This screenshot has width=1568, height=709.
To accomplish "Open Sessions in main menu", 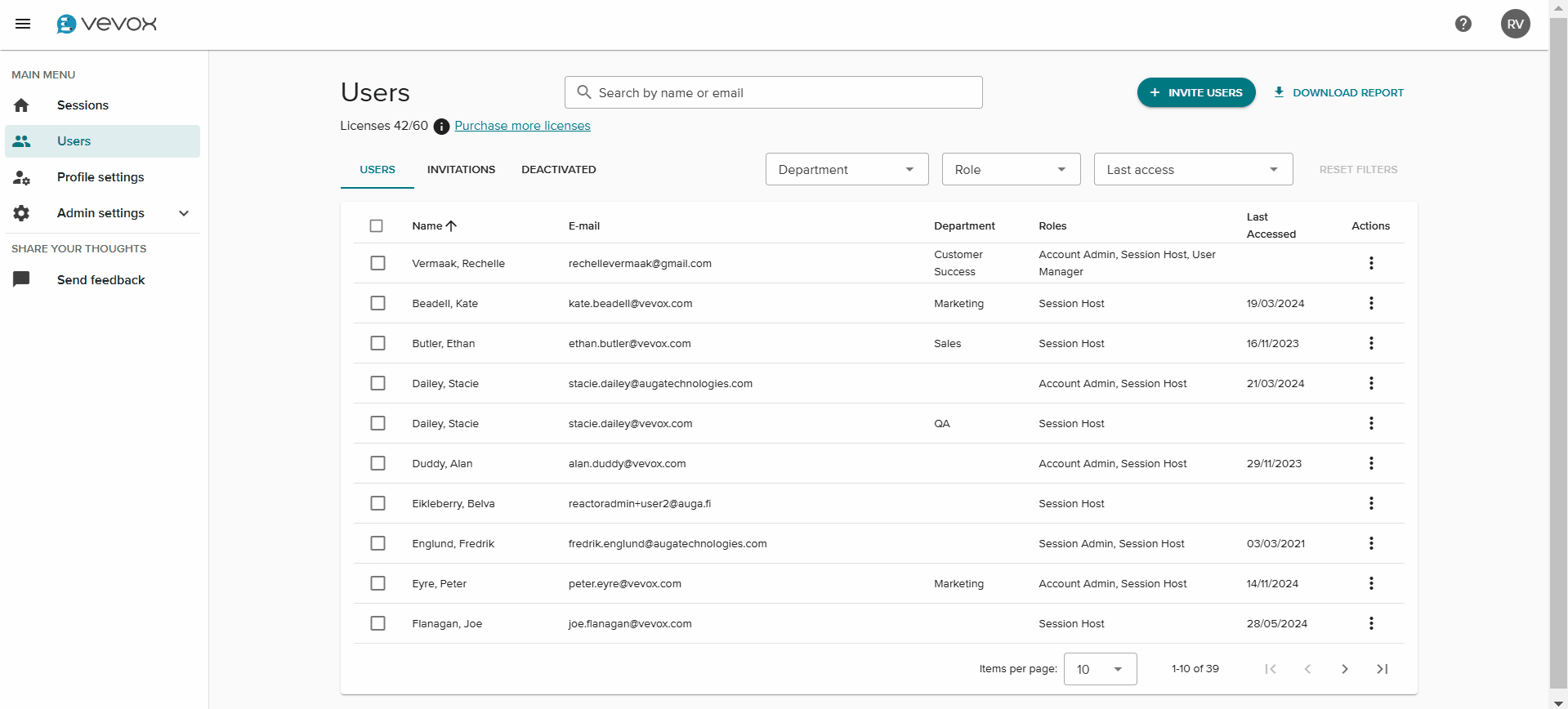I will [x=102, y=105].
